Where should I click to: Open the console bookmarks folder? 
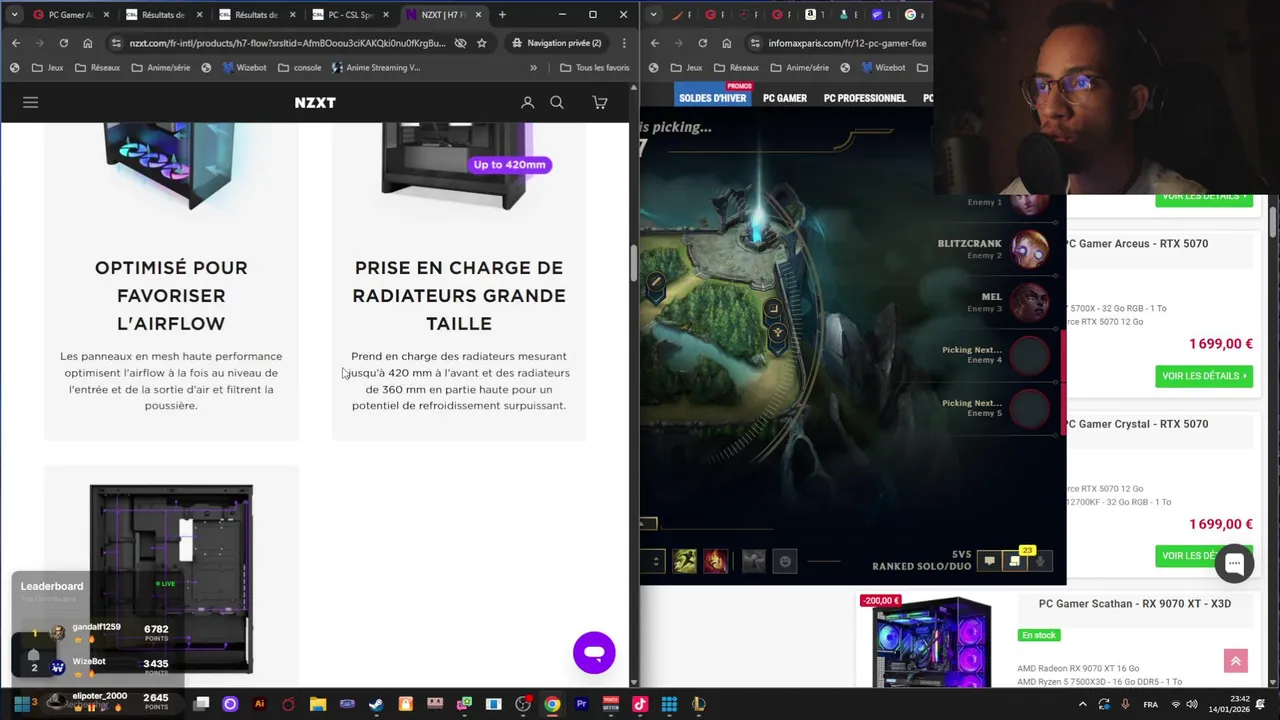(x=300, y=68)
